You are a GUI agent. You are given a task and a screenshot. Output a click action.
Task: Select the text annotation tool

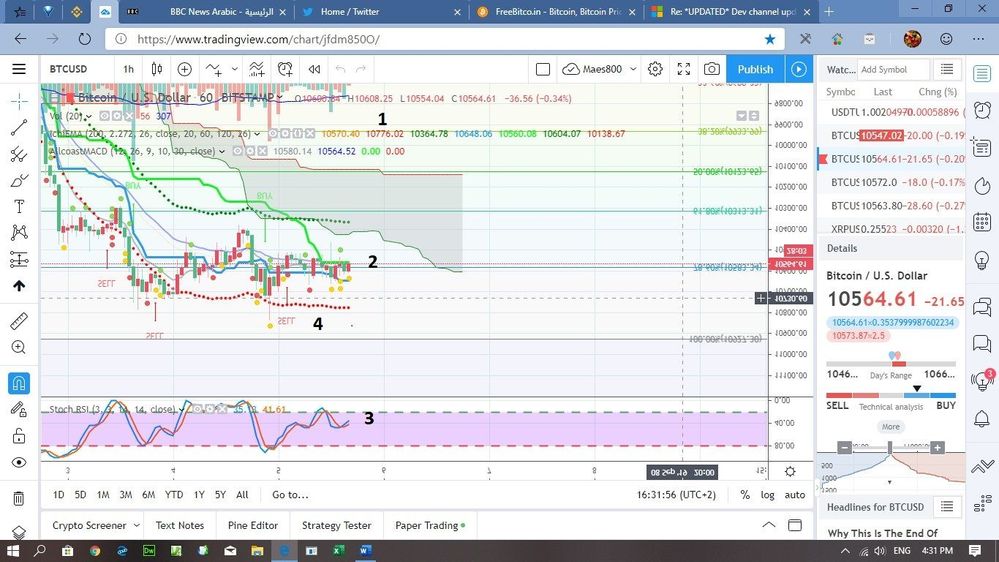(18, 206)
